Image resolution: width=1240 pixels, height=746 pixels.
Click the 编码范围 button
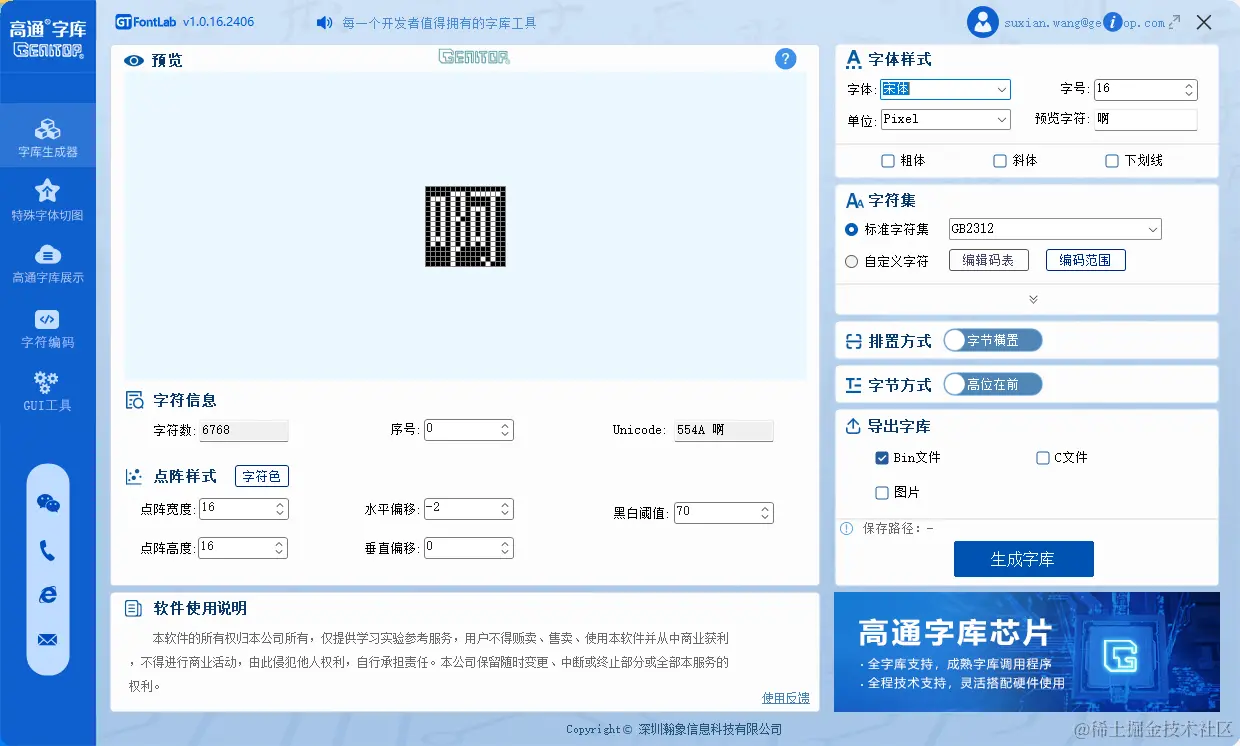tap(1085, 260)
